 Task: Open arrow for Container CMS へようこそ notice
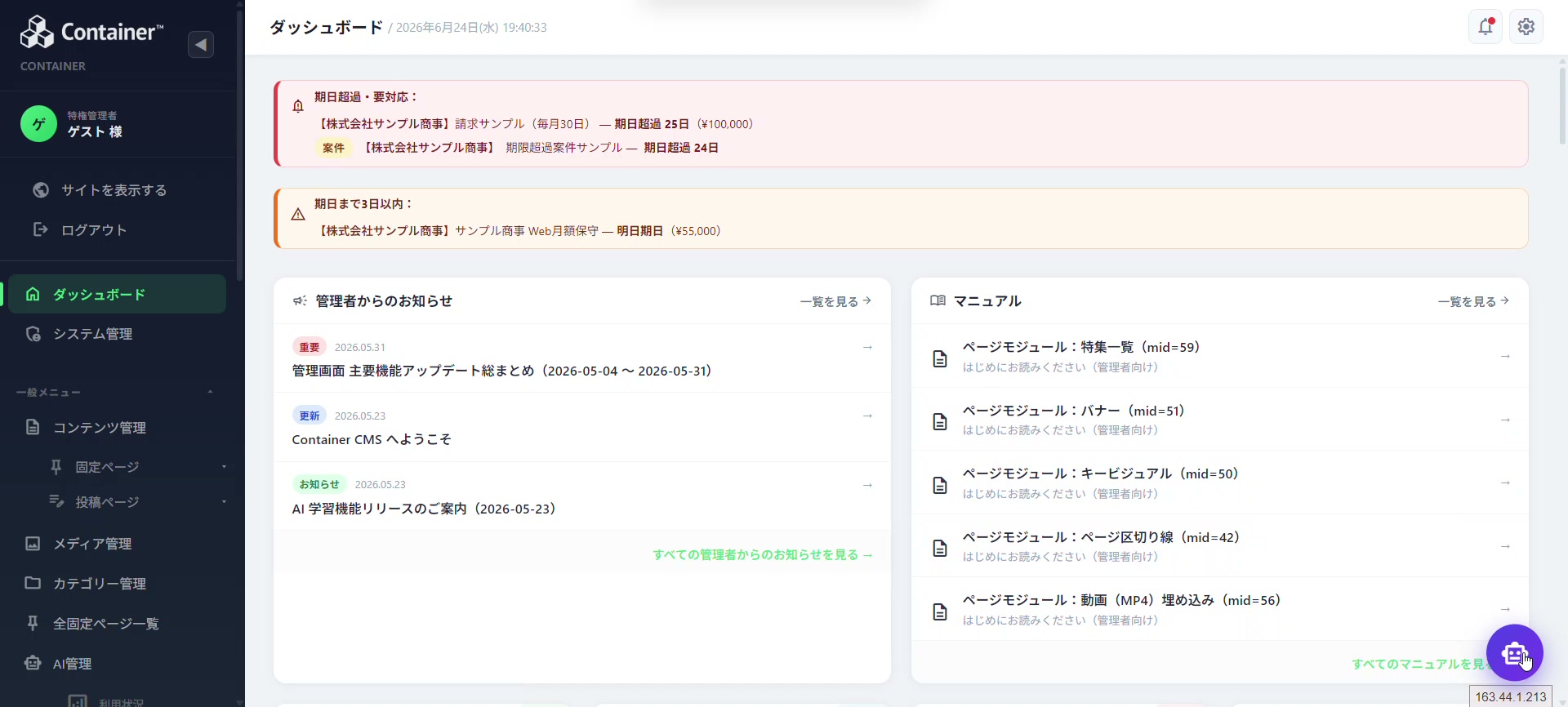click(x=867, y=416)
